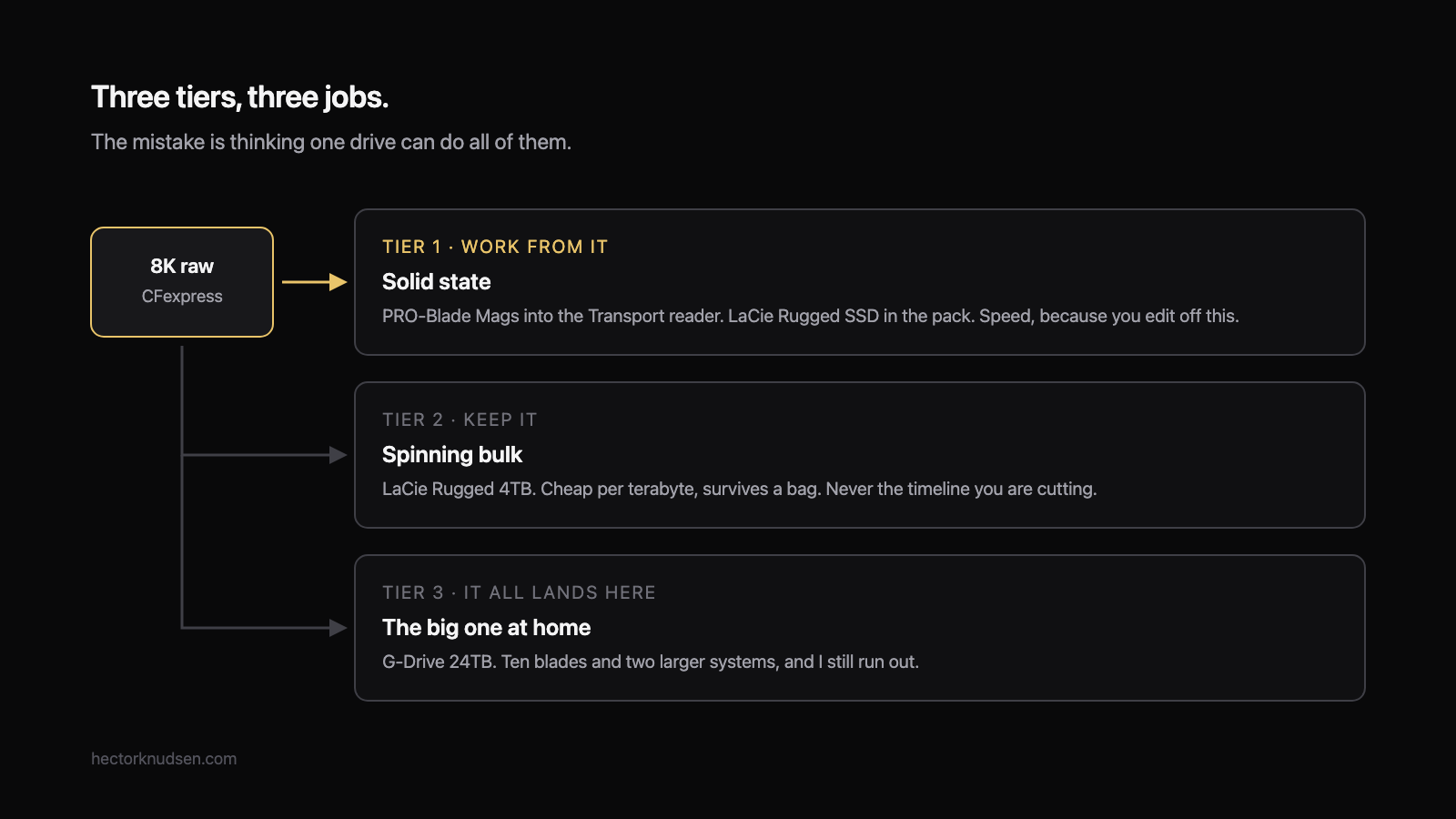
Task: Click the 'TIER 1 · WORK FROM IT' label
Action: point(495,247)
